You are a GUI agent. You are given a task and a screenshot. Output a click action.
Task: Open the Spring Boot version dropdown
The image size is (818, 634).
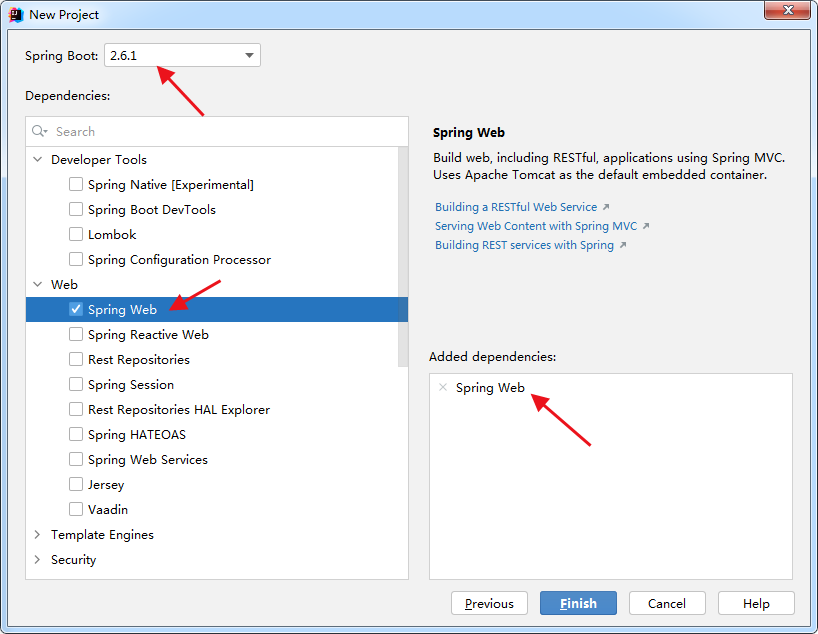click(x=182, y=55)
